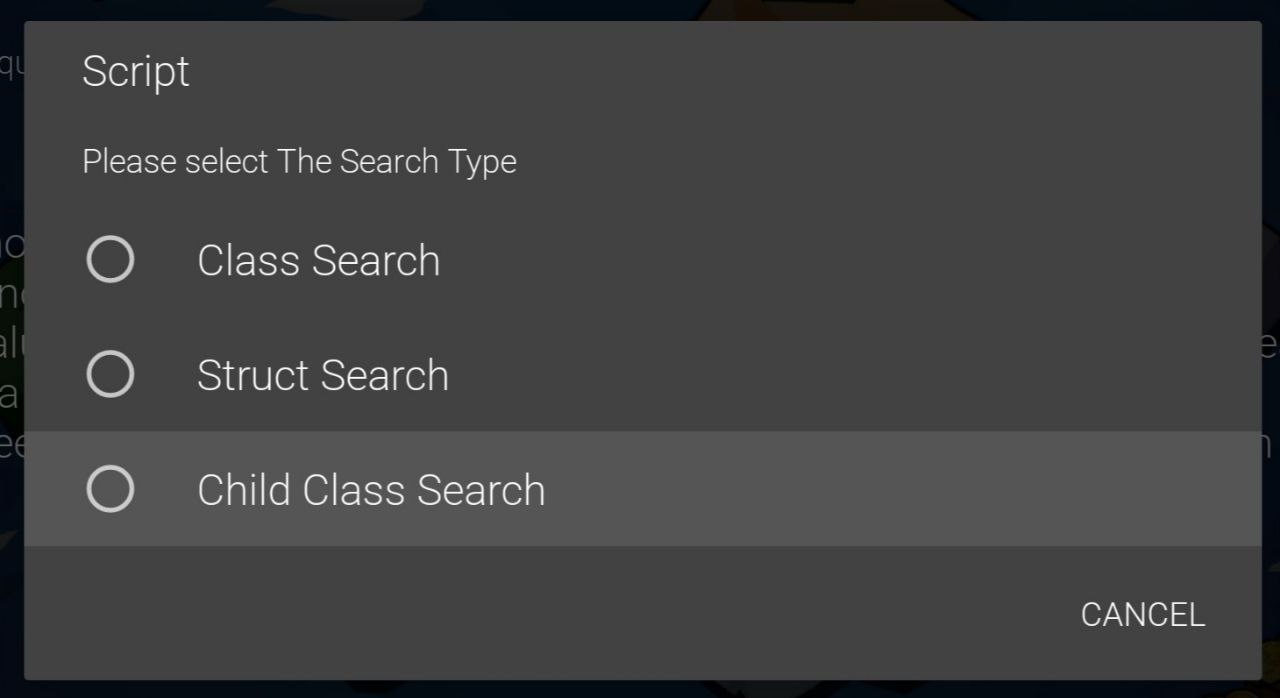1280x698 pixels.
Task: Select the Struct Search radio button
Action: 110,375
